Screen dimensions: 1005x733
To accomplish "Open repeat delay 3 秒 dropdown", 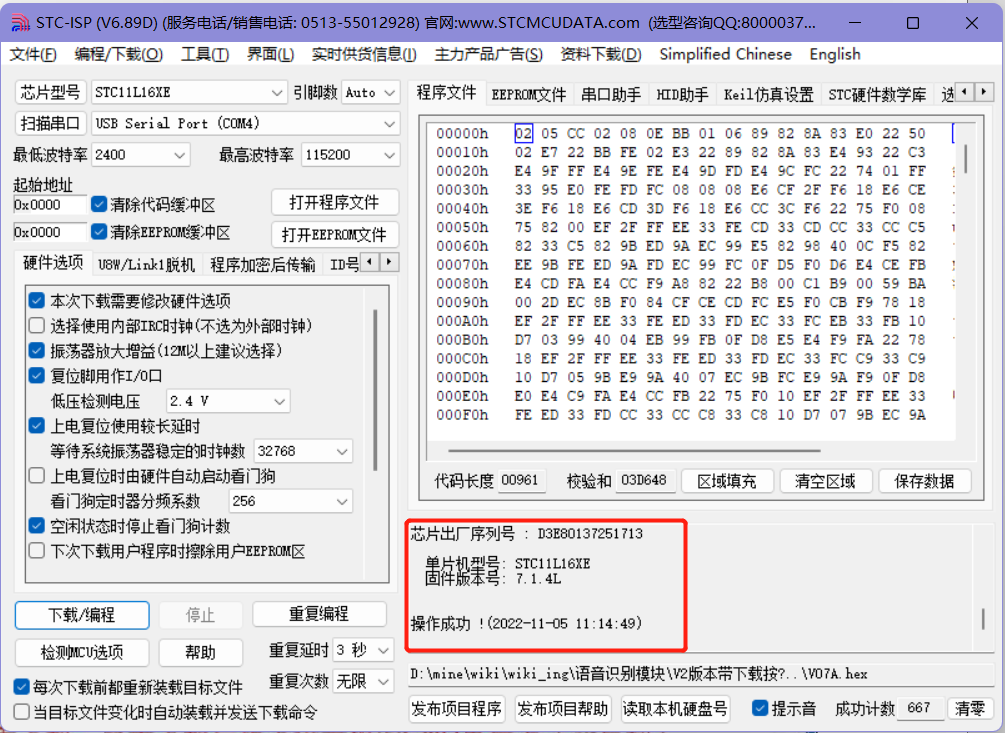I will click(x=363, y=650).
